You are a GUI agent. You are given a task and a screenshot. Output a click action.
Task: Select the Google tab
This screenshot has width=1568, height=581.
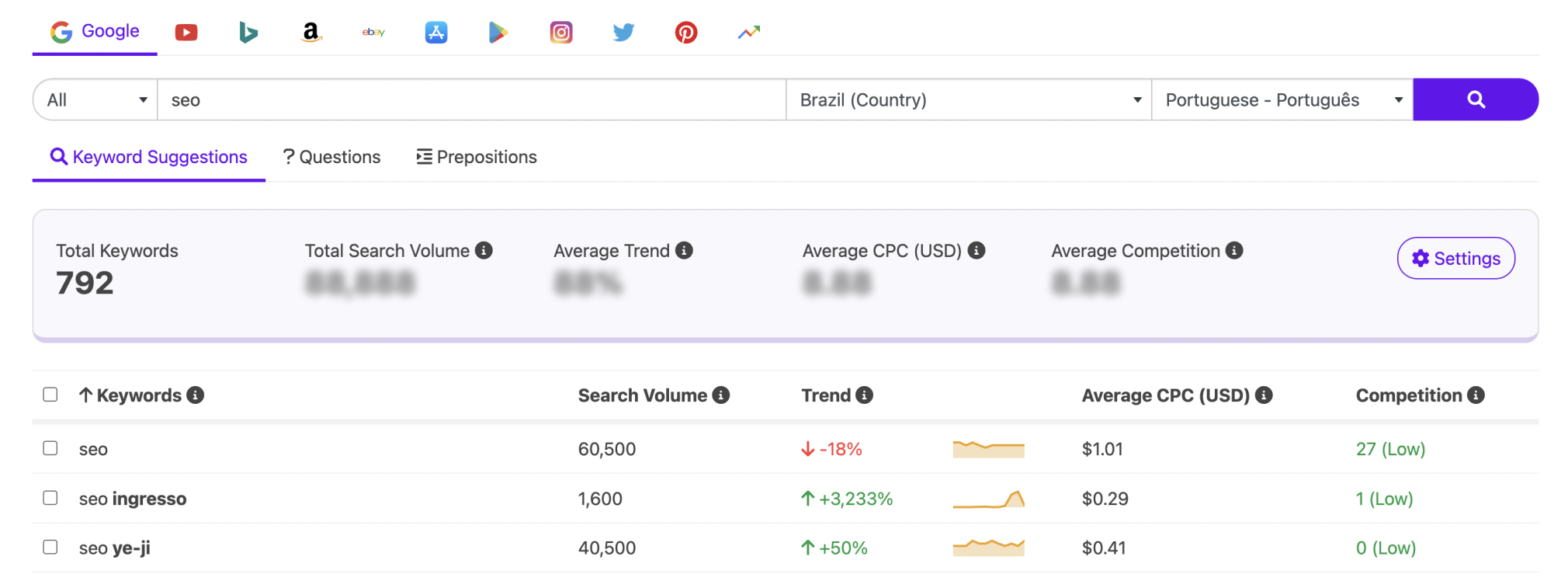pos(95,31)
